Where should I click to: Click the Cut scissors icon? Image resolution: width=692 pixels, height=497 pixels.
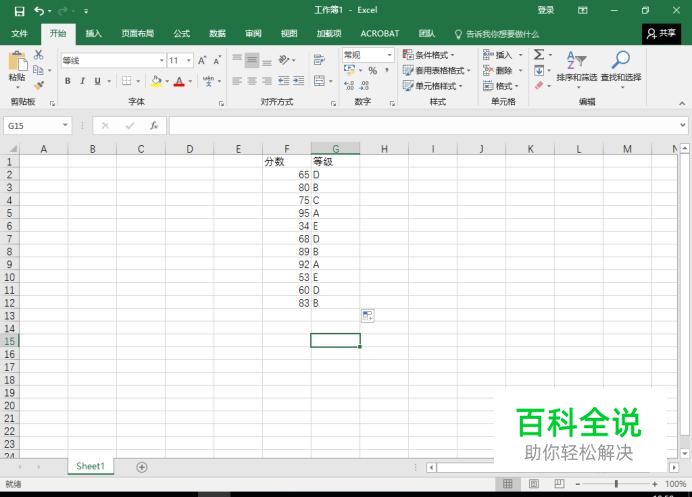(38, 54)
